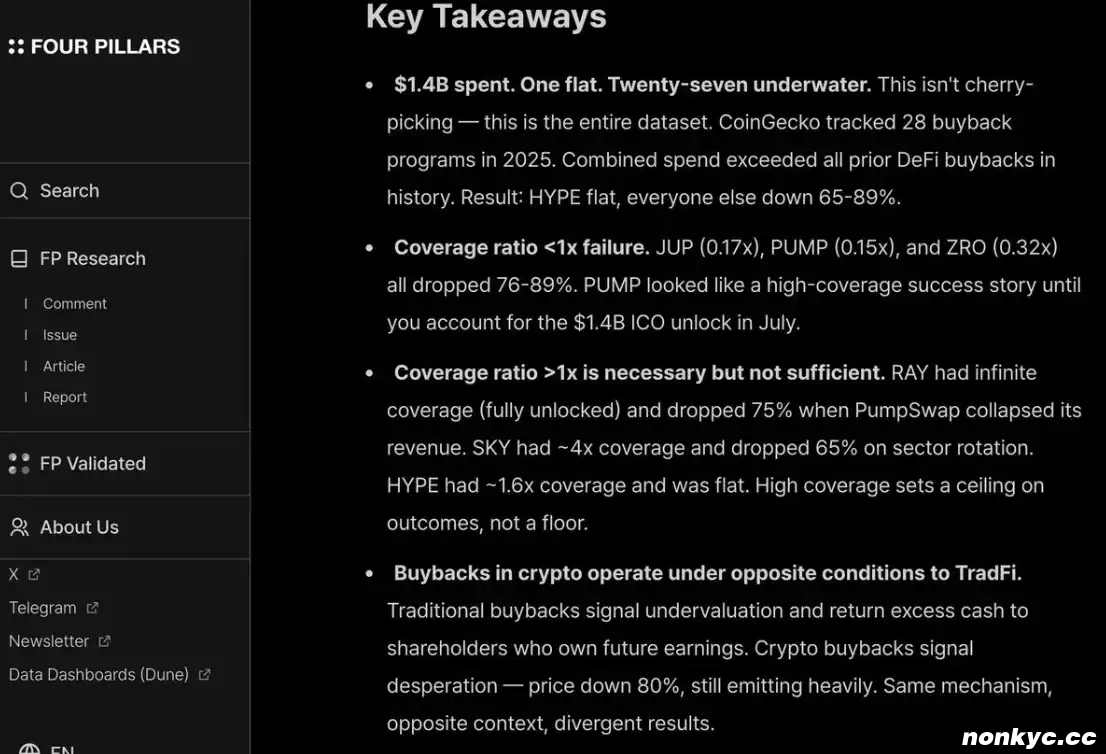Open the EN language selector
1106x754 pixels.
tap(62, 749)
